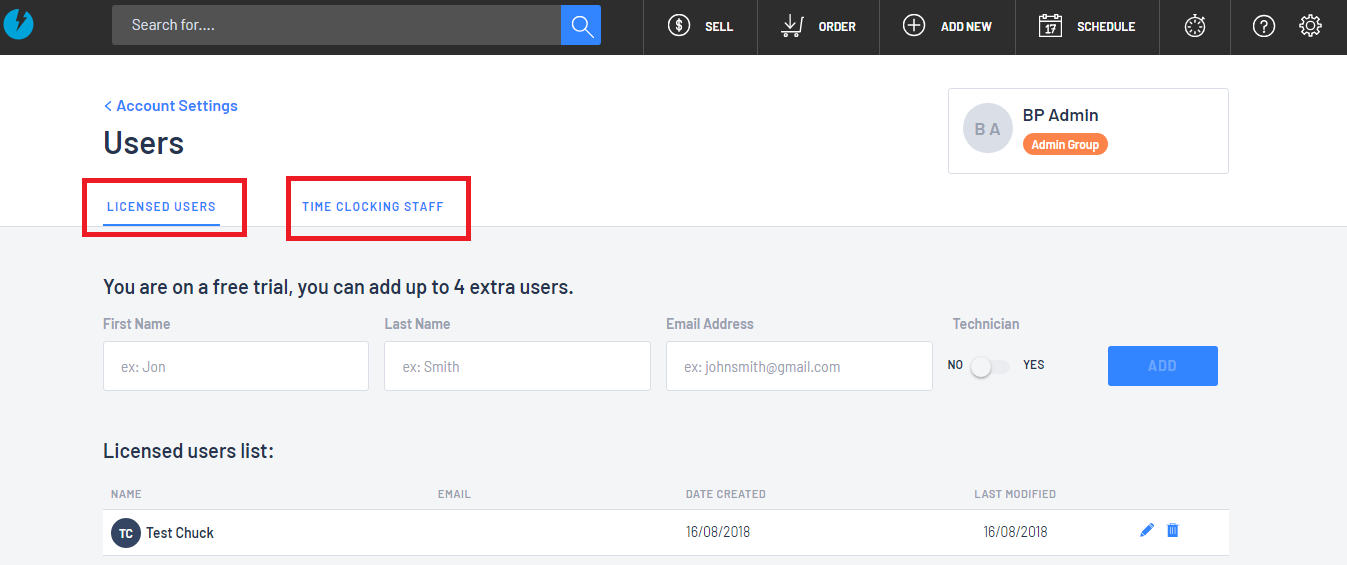Click the lightning bolt app logo
The width and height of the screenshot is (1347, 565).
click(x=18, y=23)
